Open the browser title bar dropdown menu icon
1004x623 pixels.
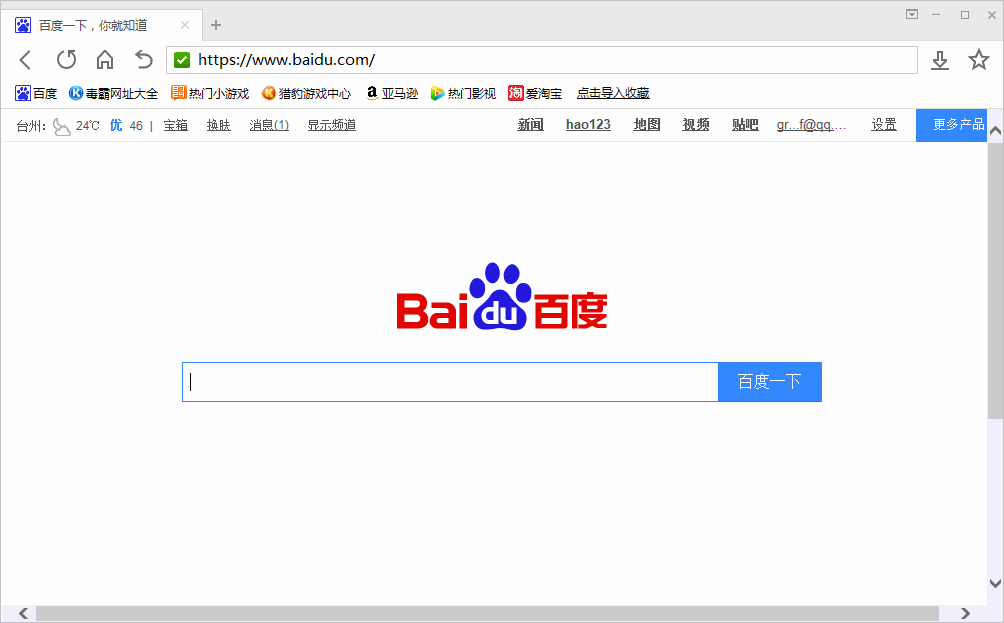[912, 14]
